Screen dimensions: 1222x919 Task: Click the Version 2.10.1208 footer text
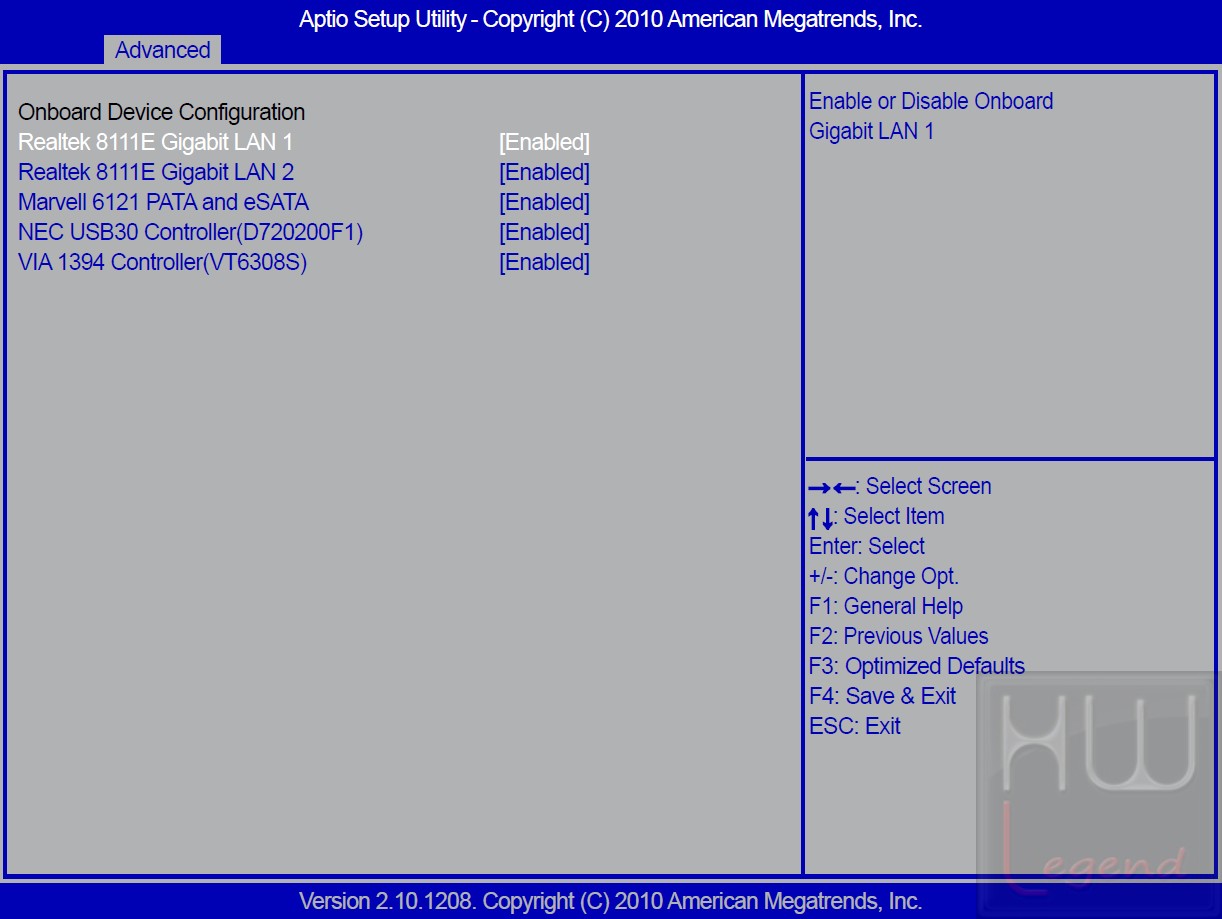pos(610,901)
